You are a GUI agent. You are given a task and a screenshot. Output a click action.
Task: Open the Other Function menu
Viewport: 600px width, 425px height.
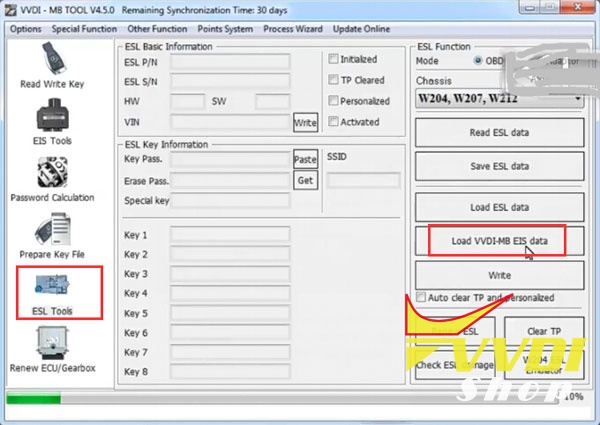(x=157, y=29)
